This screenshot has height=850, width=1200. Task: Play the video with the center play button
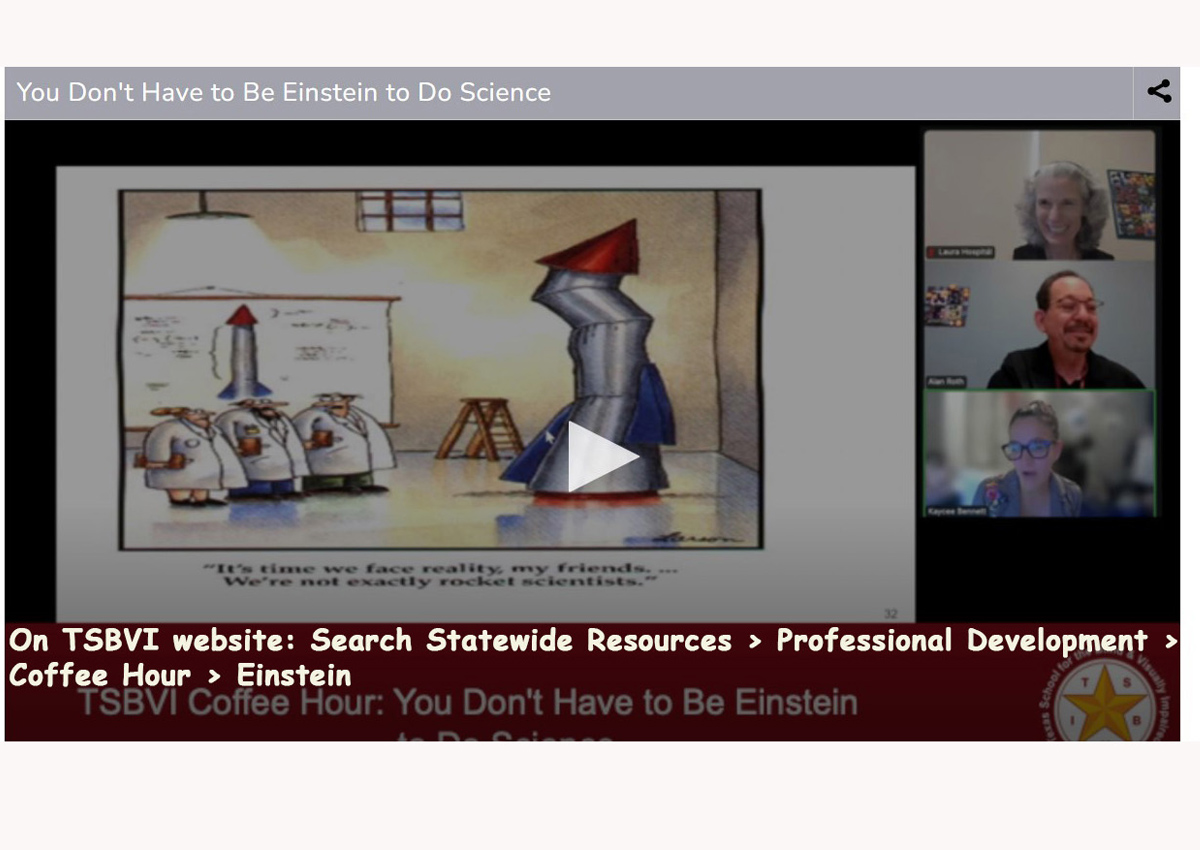[x=601, y=456]
